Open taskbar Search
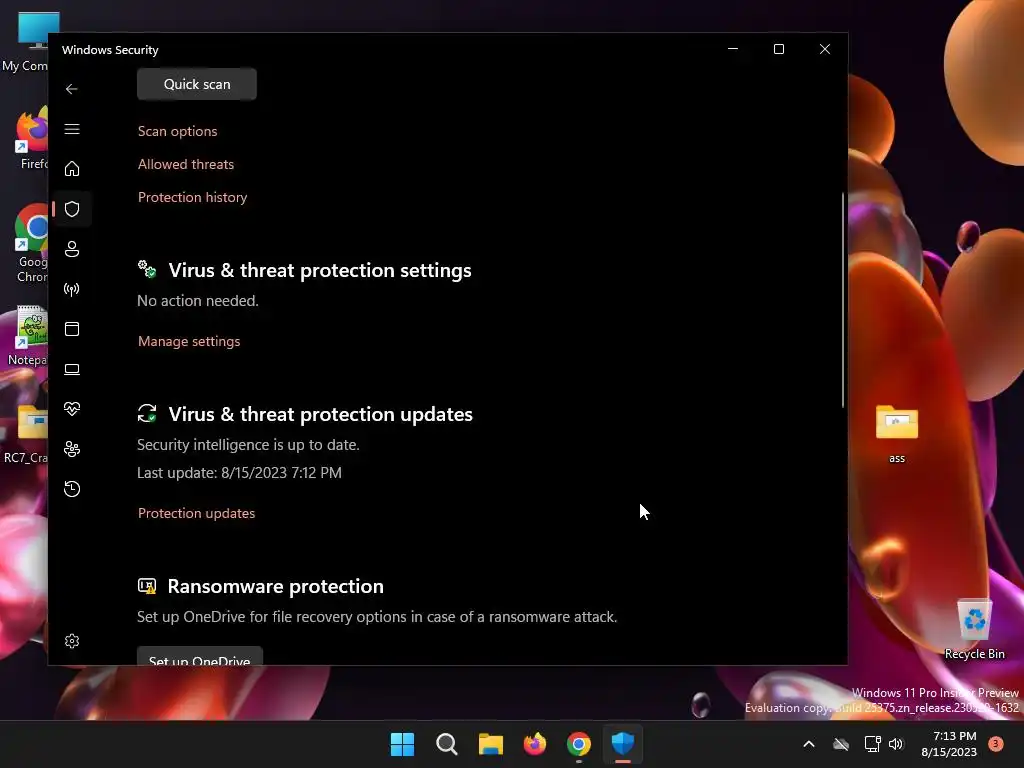The height and width of the screenshot is (768, 1024). tap(447, 744)
